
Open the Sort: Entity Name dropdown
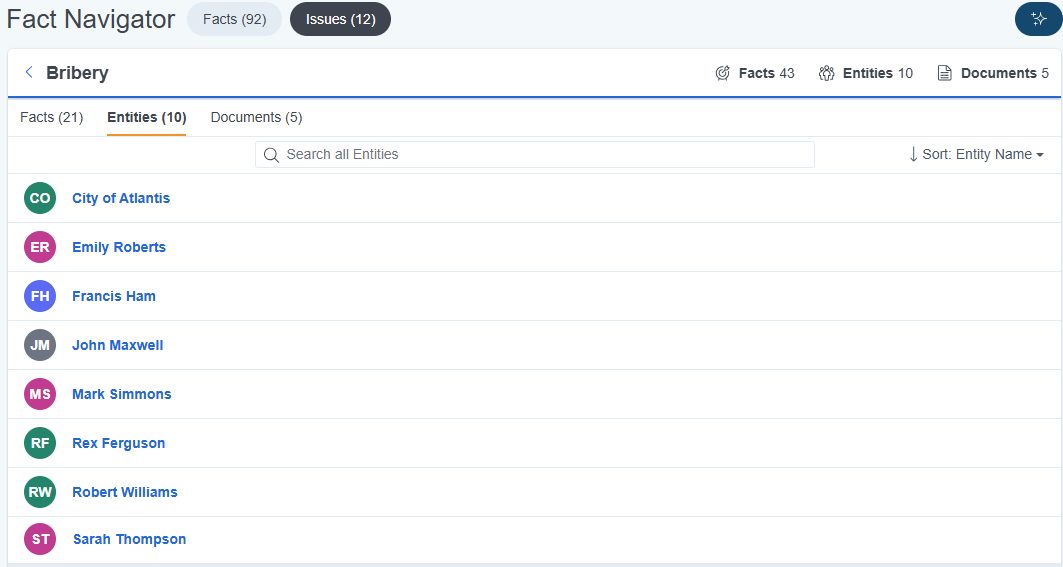click(983, 154)
